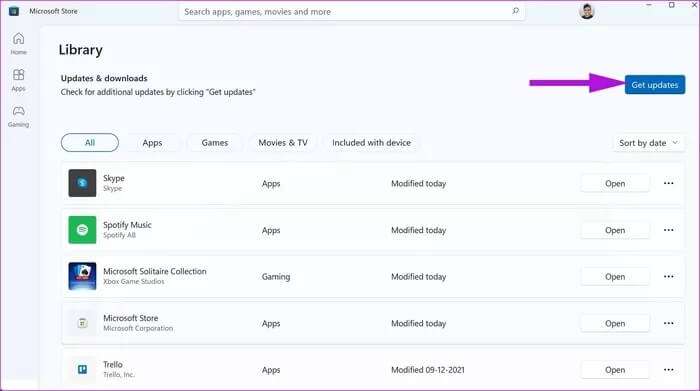This screenshot has height=391, width=700.
Task: Click the Trello app icon
Action: click(82, 369)
